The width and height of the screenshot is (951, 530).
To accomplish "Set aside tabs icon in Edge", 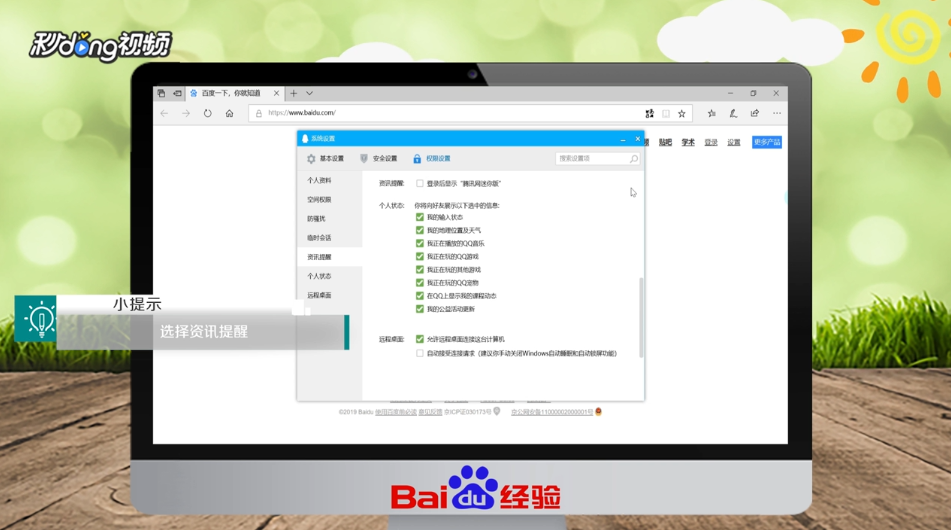I will [177, 93].
